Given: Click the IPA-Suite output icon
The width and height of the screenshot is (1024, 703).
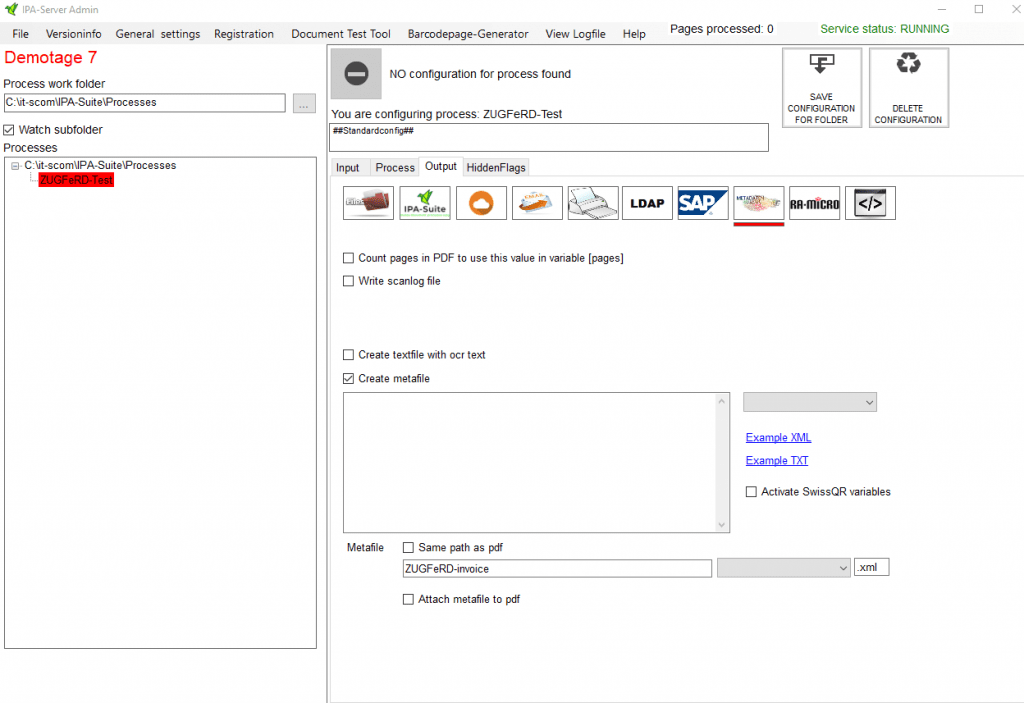Looking at the screenshot, I should point(424,203).
